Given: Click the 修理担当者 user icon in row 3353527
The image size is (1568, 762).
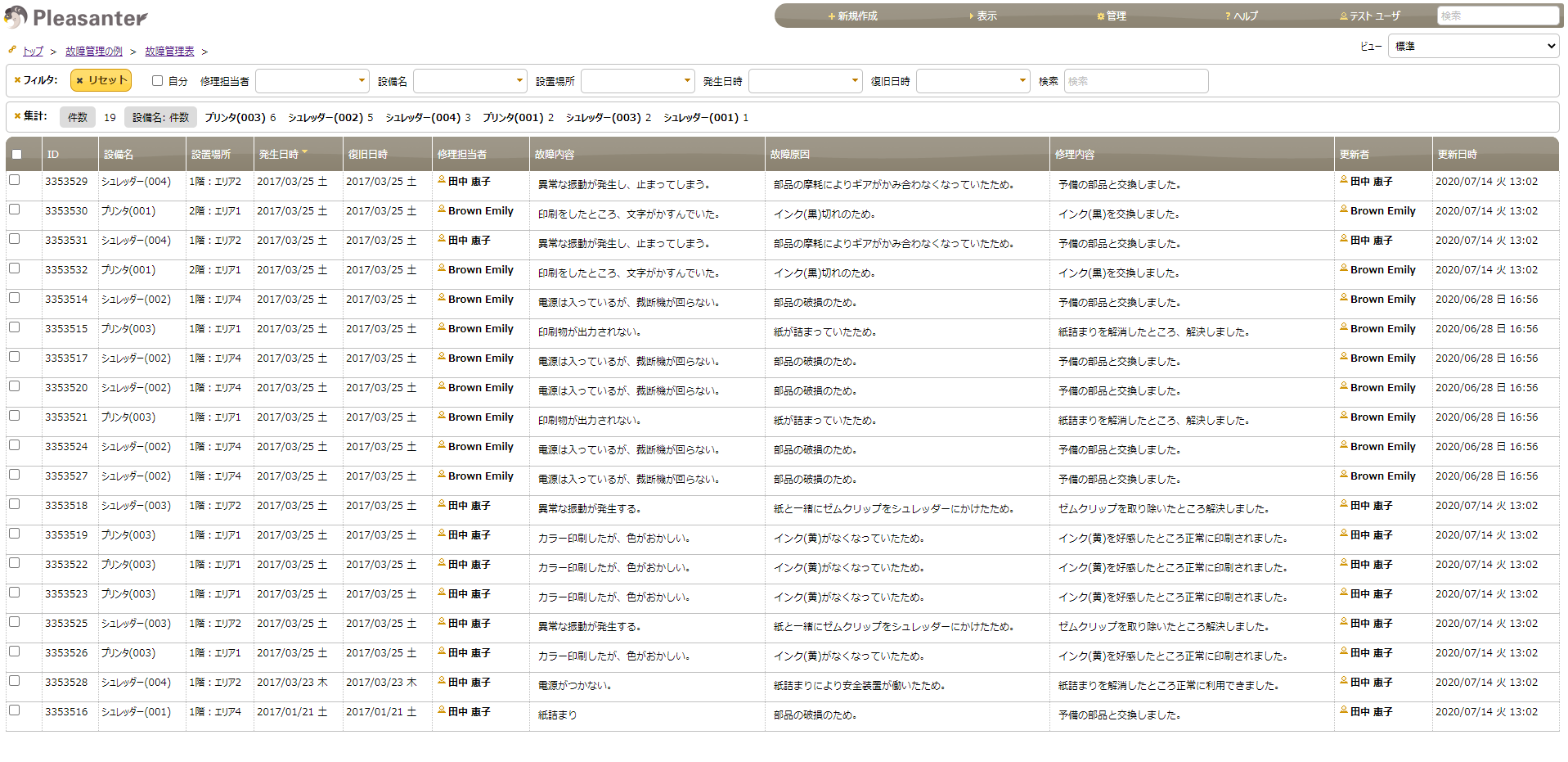Looking at the screenshot, I should [x=442, y=474].
